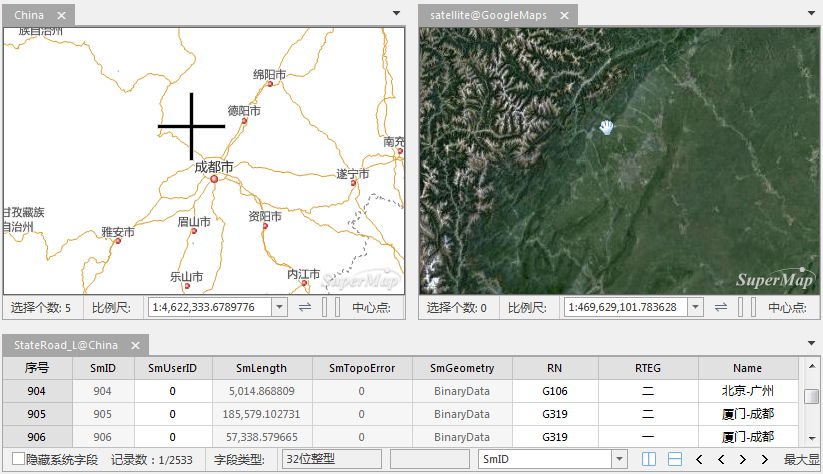823x474 pixels.
Task: Click the vertical split layout icon in table bar
Action: (x=648, y=459)
